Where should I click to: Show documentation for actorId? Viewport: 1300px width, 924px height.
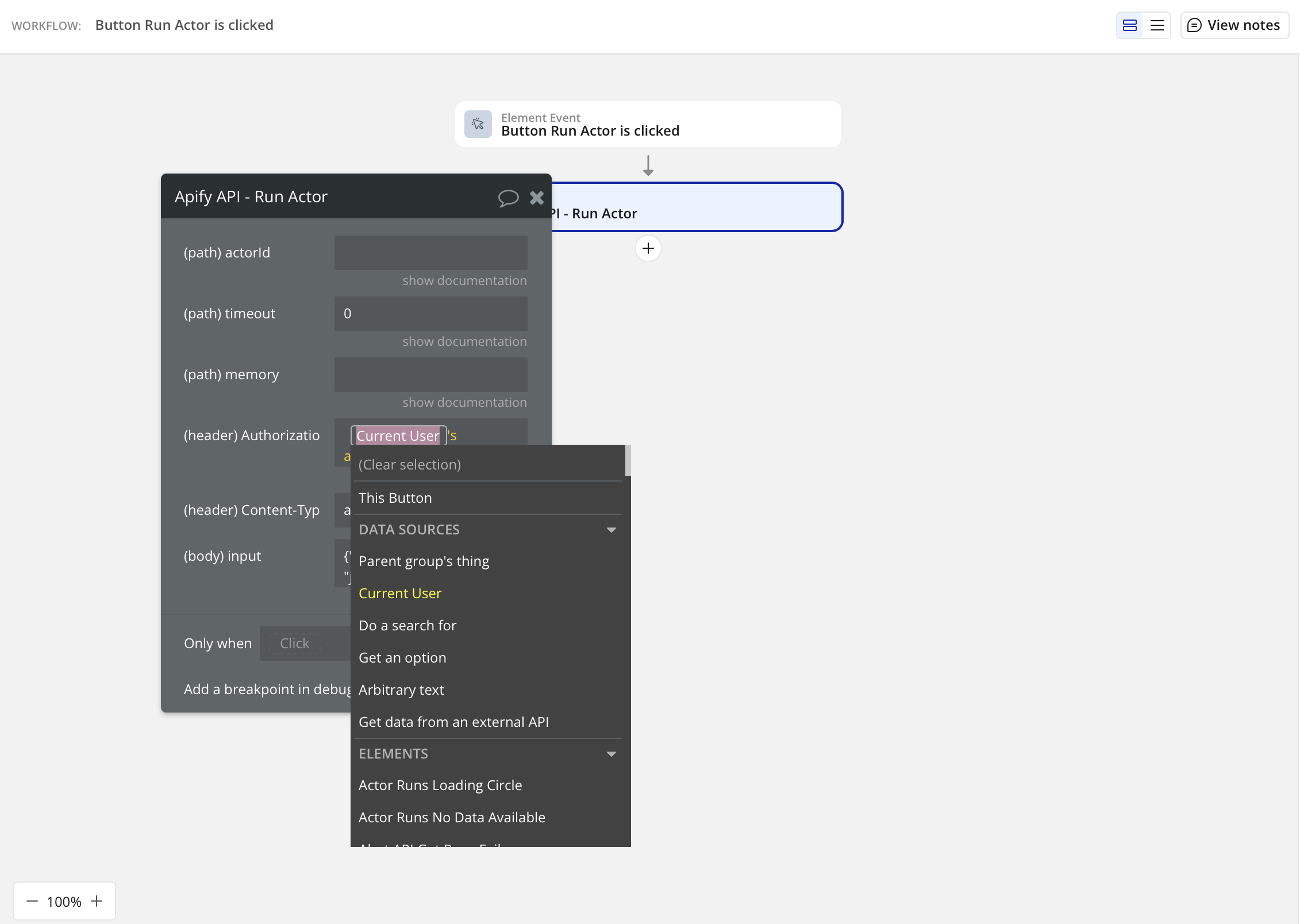[x=464, y=281]
